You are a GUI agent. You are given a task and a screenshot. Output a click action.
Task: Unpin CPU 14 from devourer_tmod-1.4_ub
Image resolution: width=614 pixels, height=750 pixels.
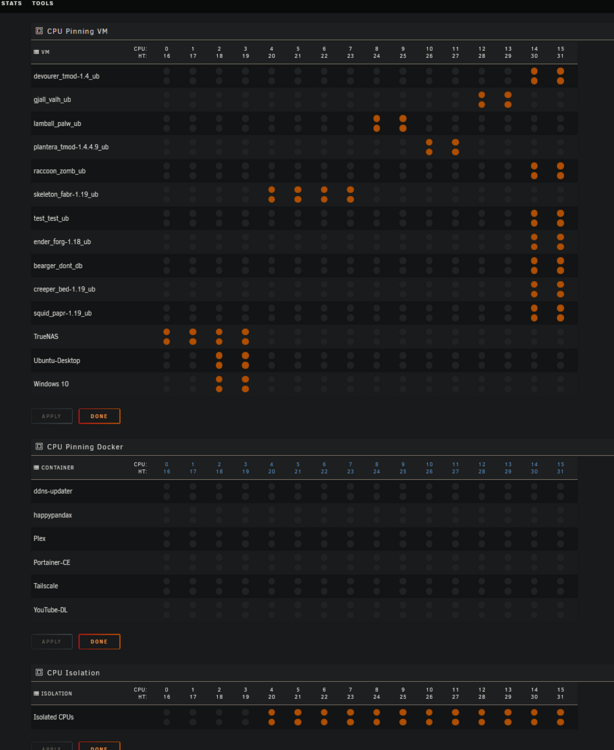[534, 71]
